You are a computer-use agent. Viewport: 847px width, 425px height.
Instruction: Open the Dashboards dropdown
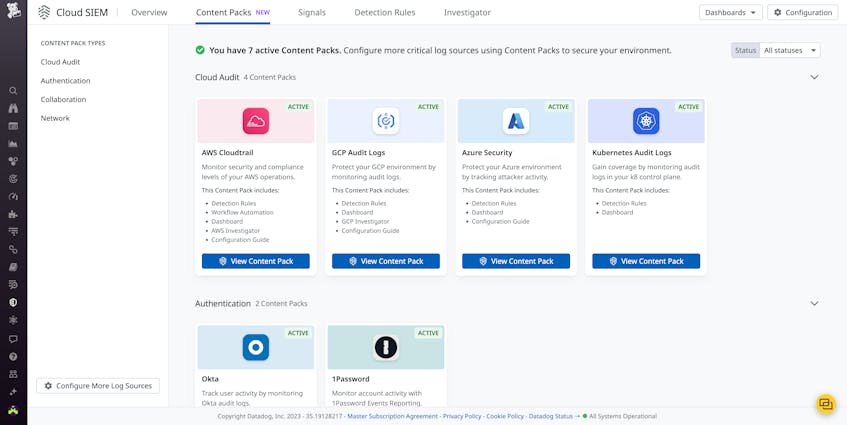(731, 12)
